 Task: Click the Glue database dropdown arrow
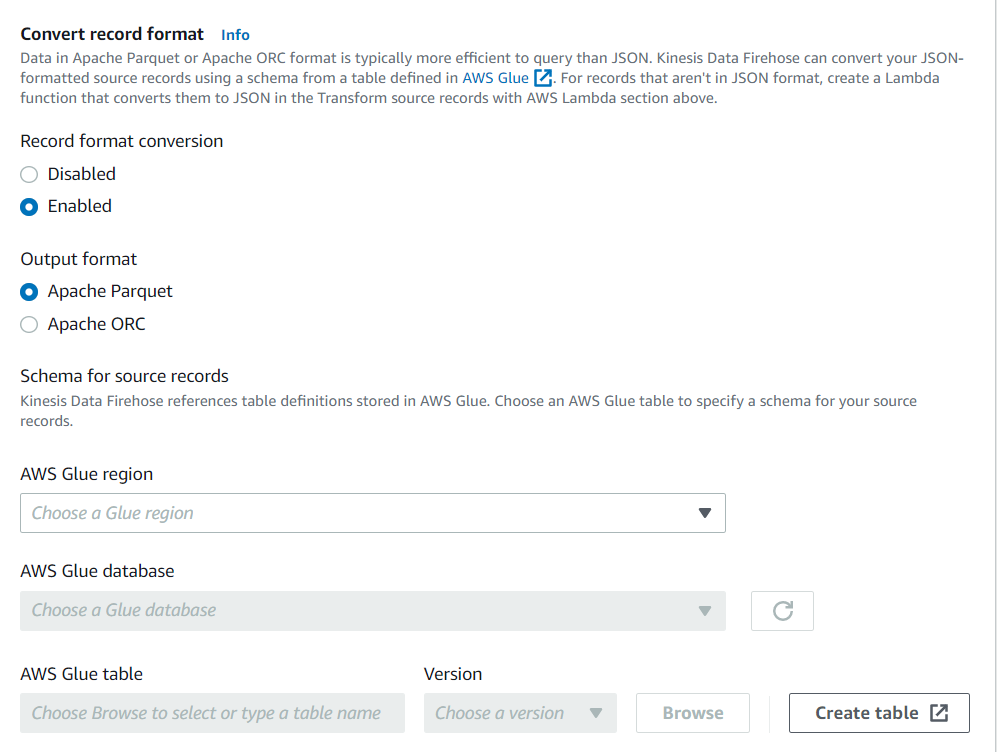705,611
